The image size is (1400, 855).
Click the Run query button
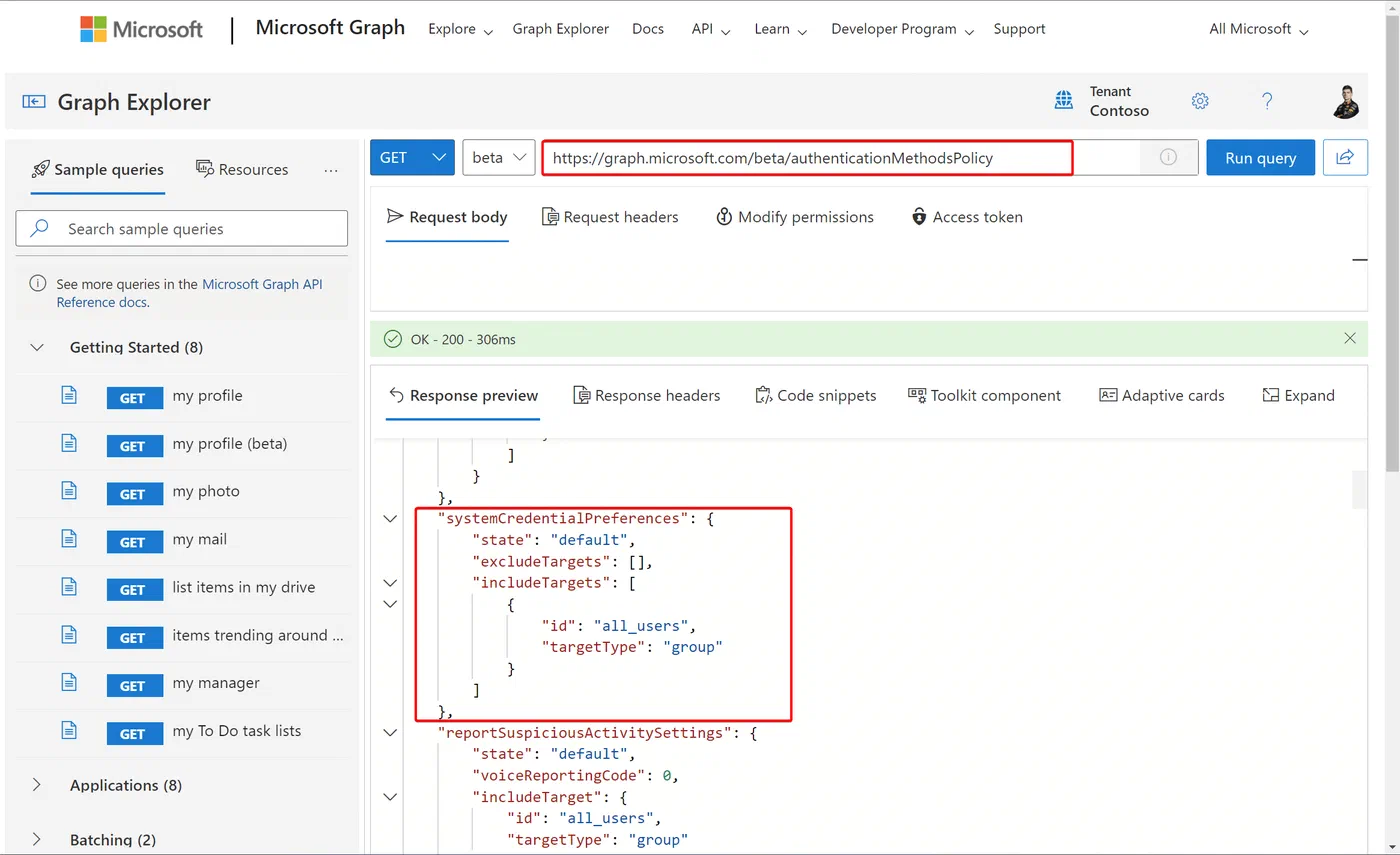click(1261, 157)
